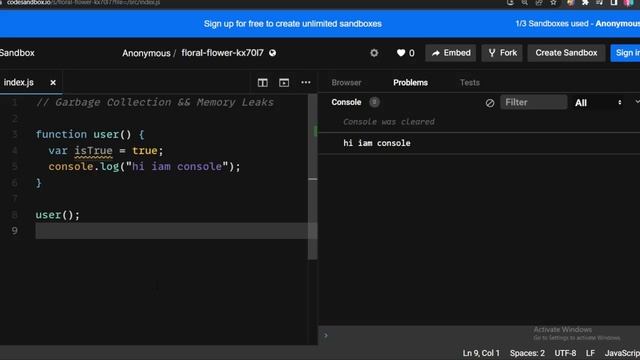
Task: Click the user(); call line
Action: coord(58,215)
